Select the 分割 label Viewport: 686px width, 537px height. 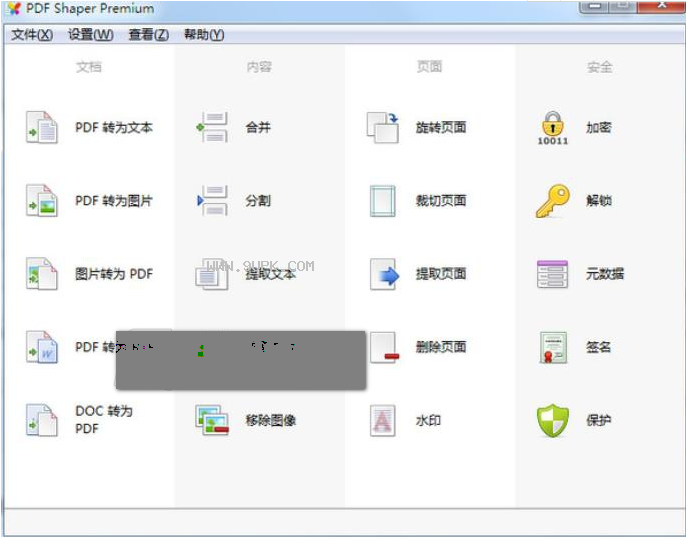point(258,200)
